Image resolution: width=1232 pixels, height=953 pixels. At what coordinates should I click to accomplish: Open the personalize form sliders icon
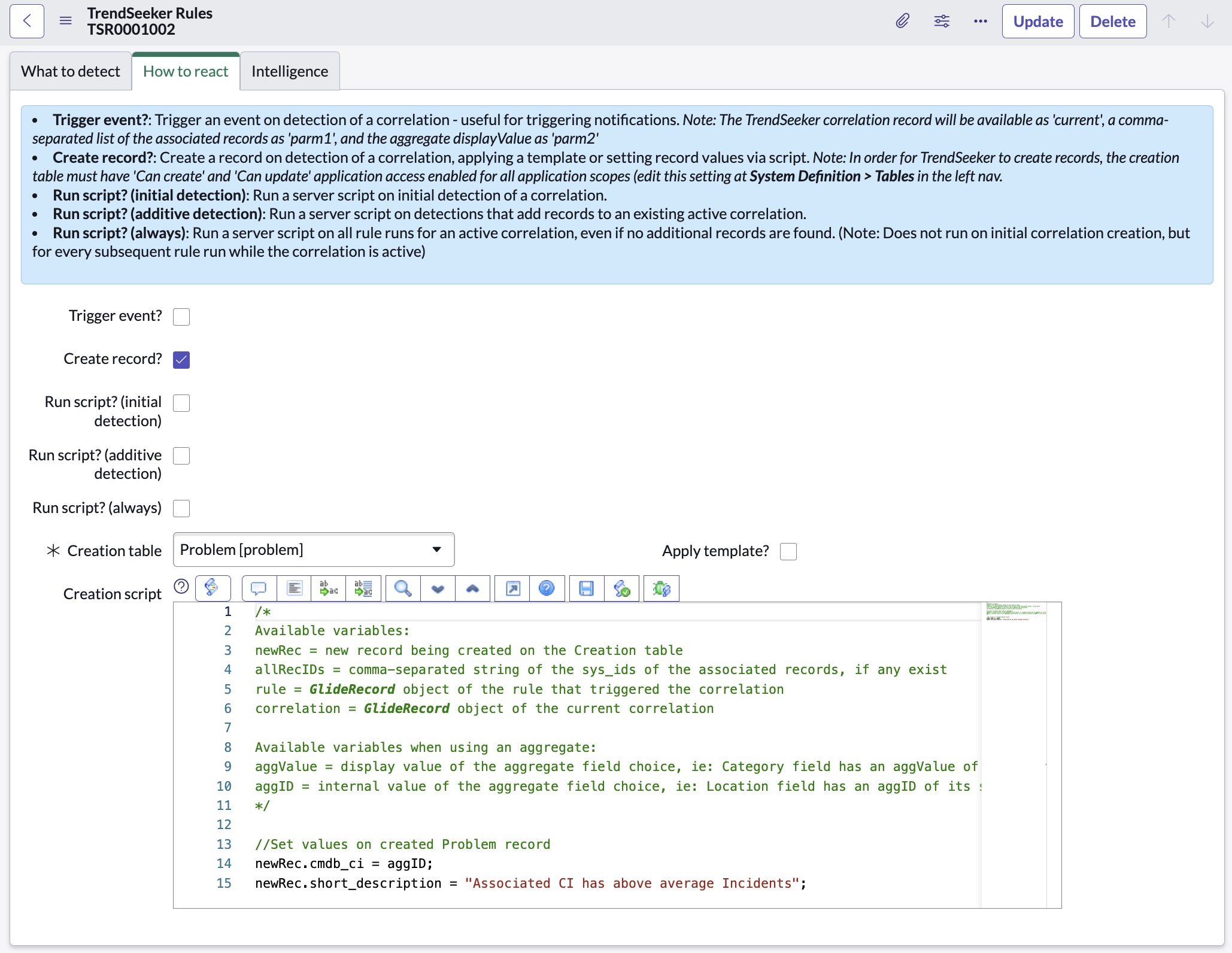point(942,22)
